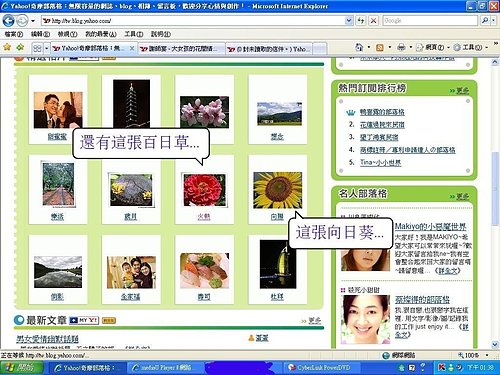500x375 pixels.
Task: Open the 檔案(F) menu
Action: point(14,34)
